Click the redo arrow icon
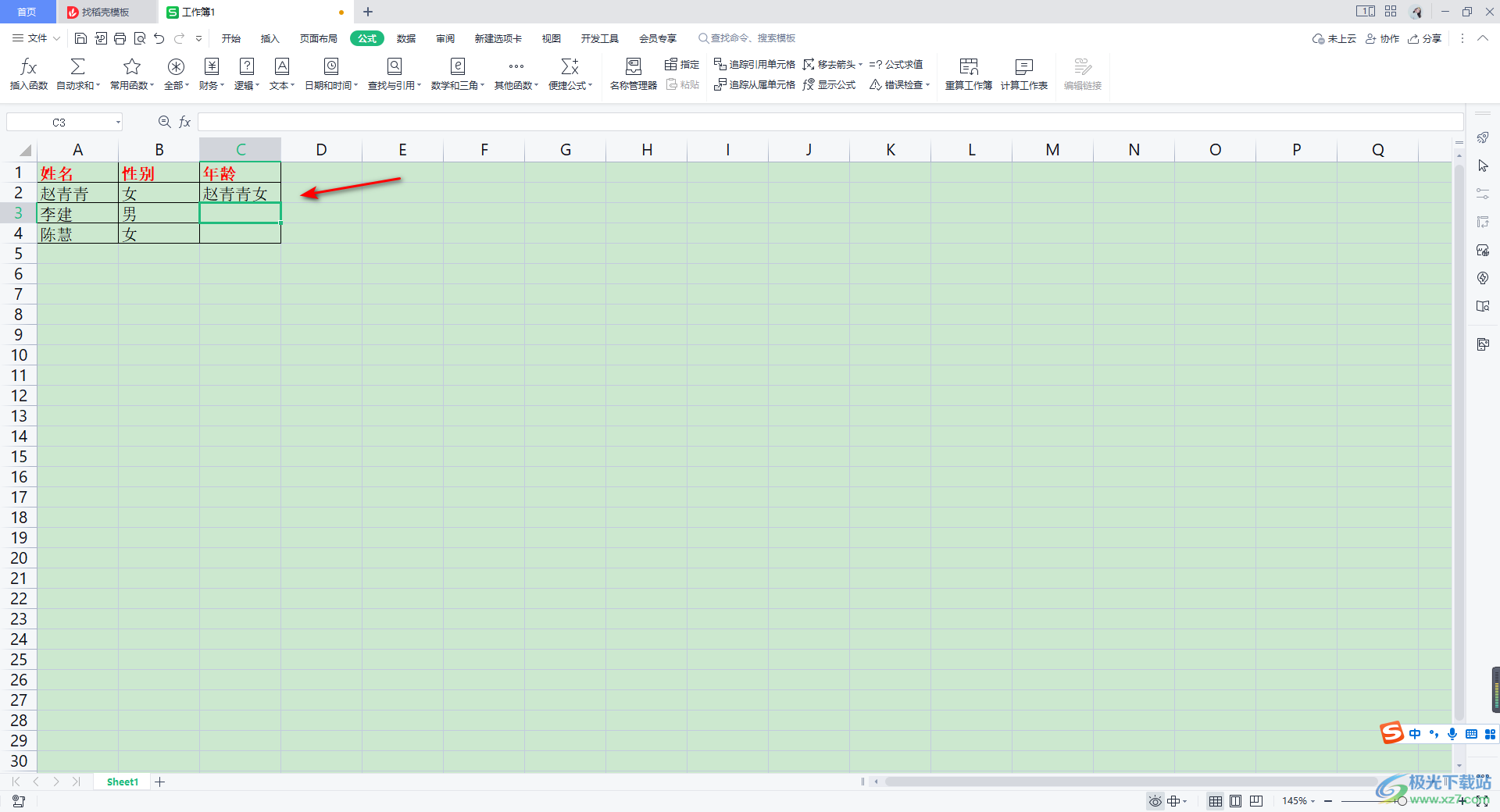The height and width of the screenshot is (812, 1500). [x=180, y=38]
